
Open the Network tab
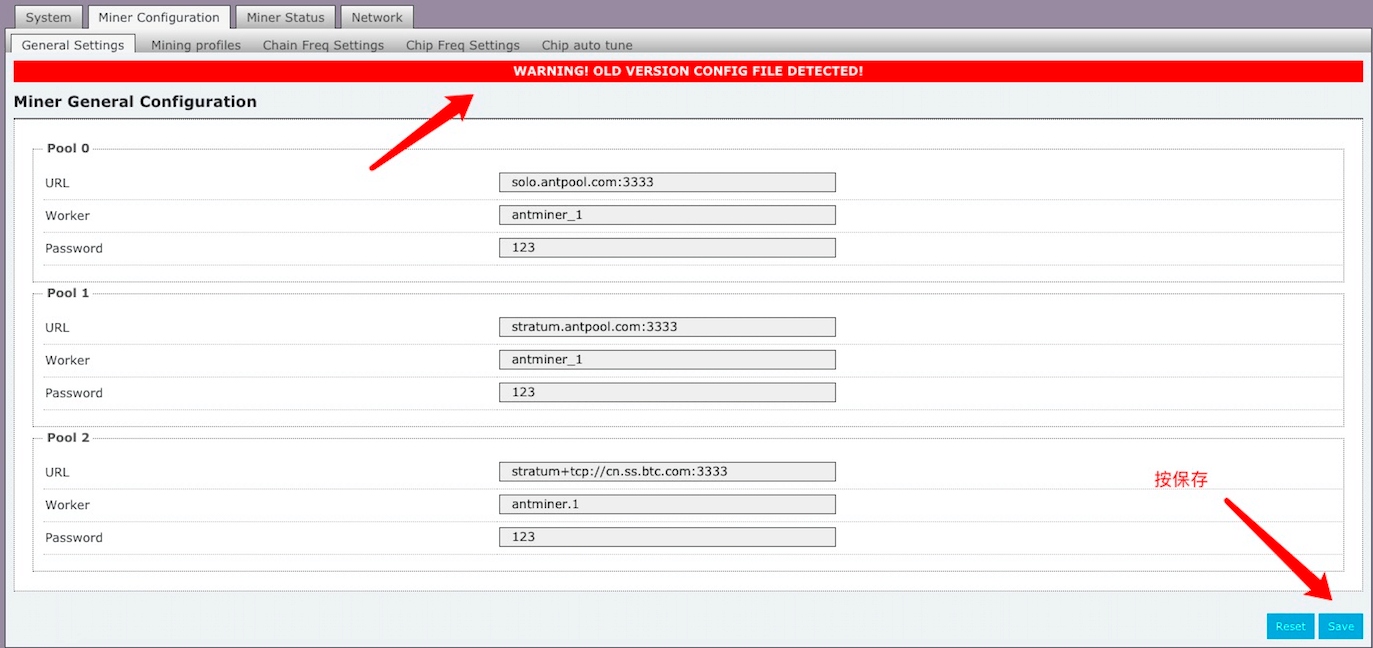[377, 17]
